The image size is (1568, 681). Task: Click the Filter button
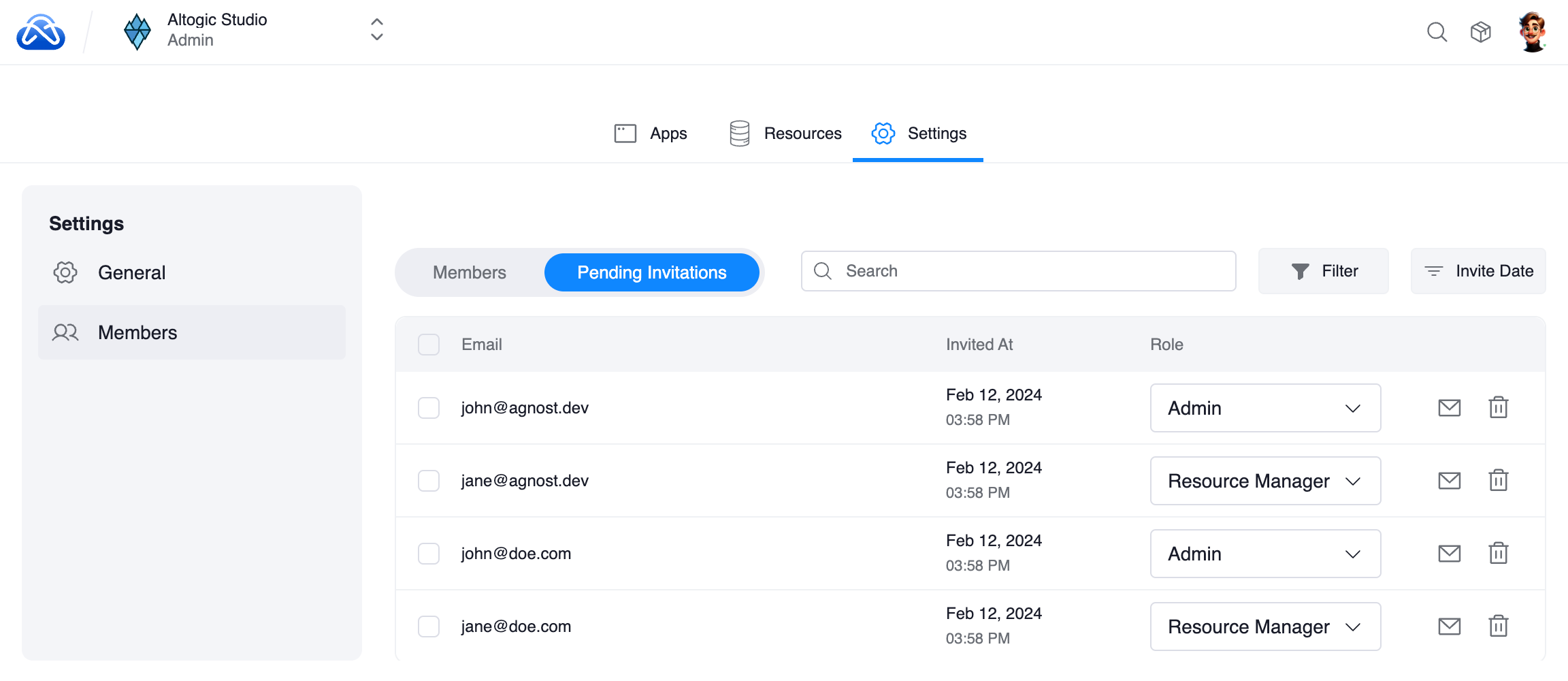1323,271
